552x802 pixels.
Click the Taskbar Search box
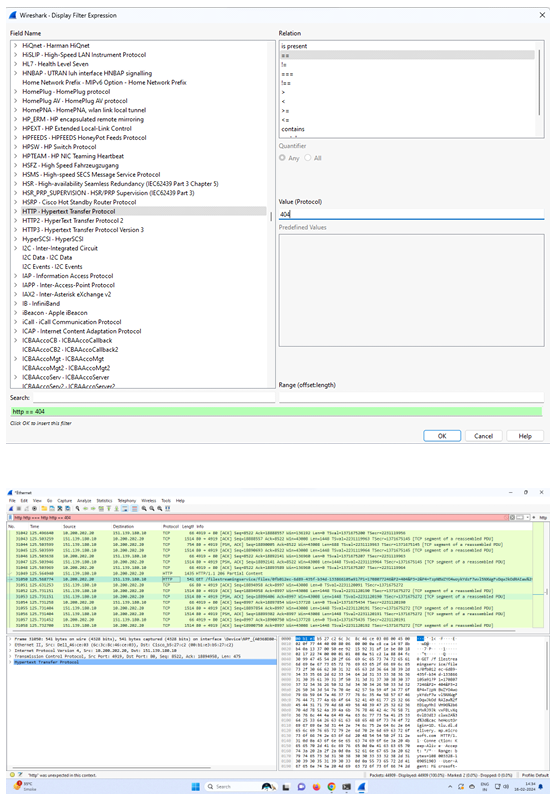click(x=241, y=787)
